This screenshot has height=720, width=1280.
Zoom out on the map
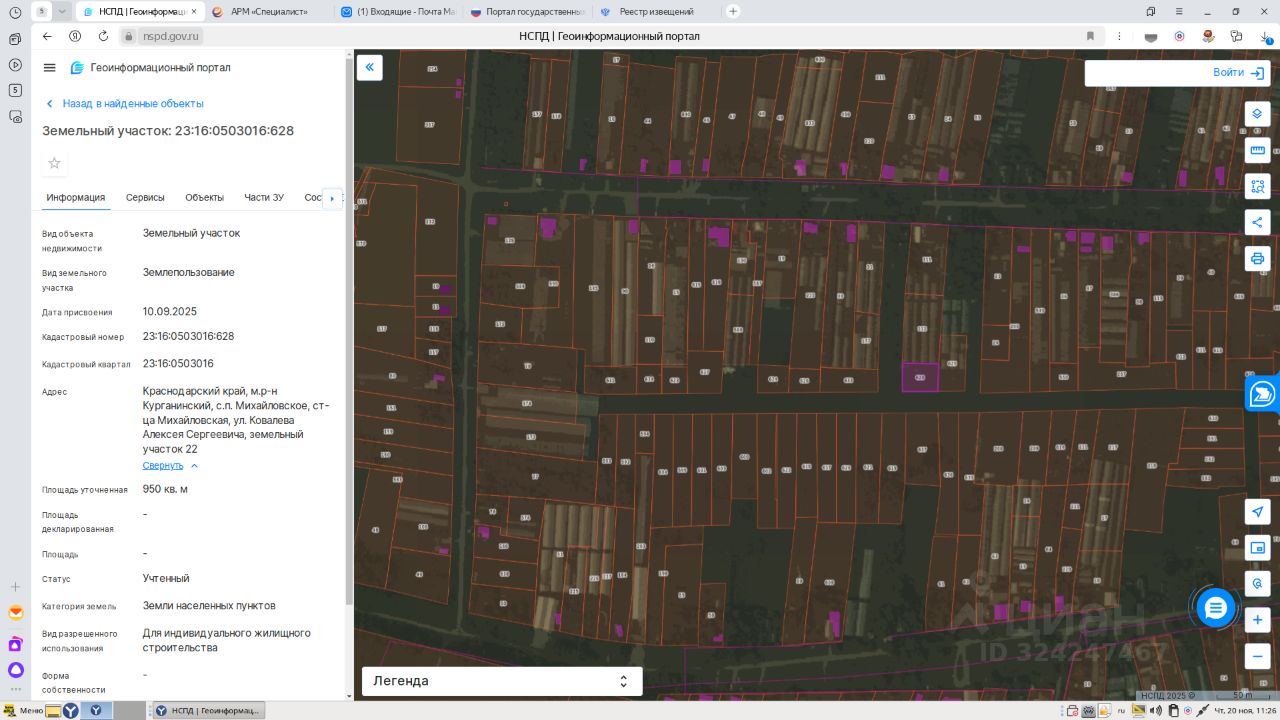1257,656
